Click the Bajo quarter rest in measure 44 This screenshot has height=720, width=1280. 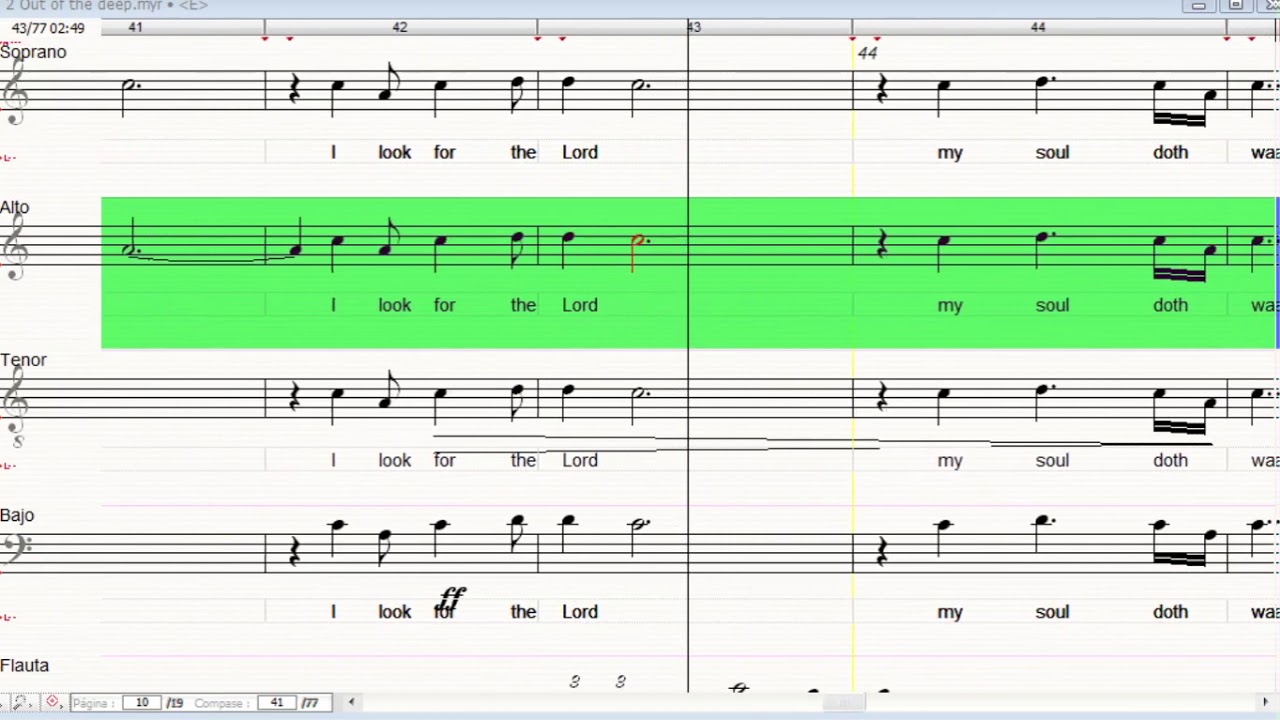pyautogui.click(x=882, y=551)
